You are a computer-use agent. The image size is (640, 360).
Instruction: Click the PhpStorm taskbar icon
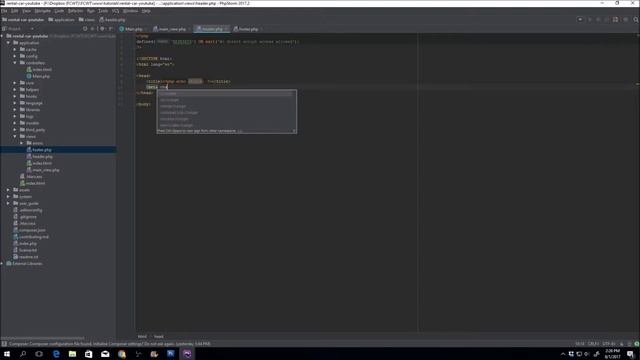click(187, 354)
